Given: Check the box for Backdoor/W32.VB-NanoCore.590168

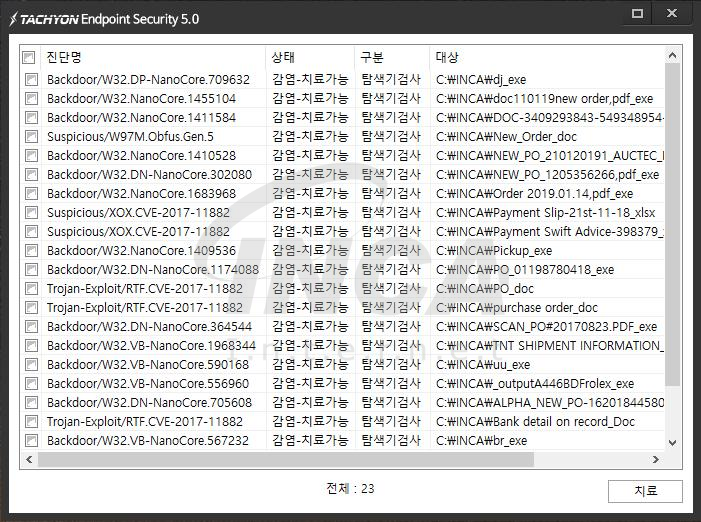Looking at the screenshot, I should (31, 365).
